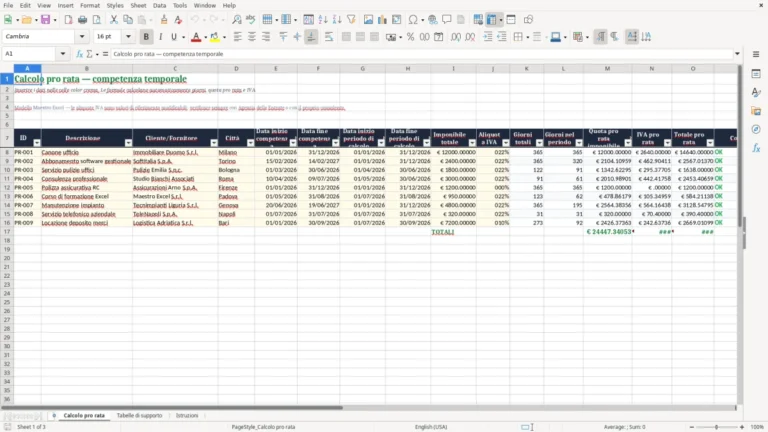Open the Functions fx panel in the sidebar
Image resolution: width=768 pixels, height=432 pixels.
coord(756,148)
